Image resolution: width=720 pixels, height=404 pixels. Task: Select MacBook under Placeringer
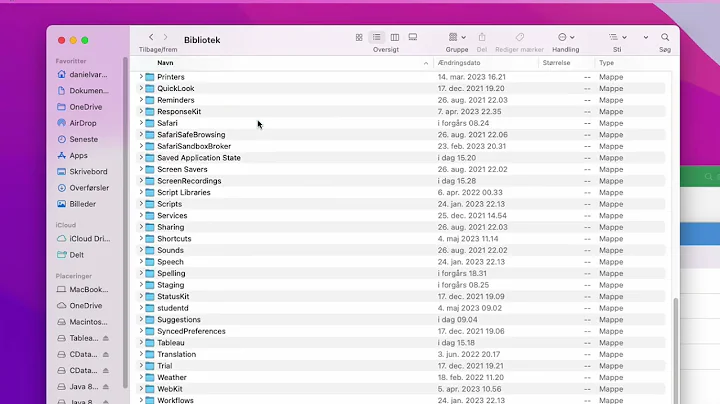tap(82, 290)
